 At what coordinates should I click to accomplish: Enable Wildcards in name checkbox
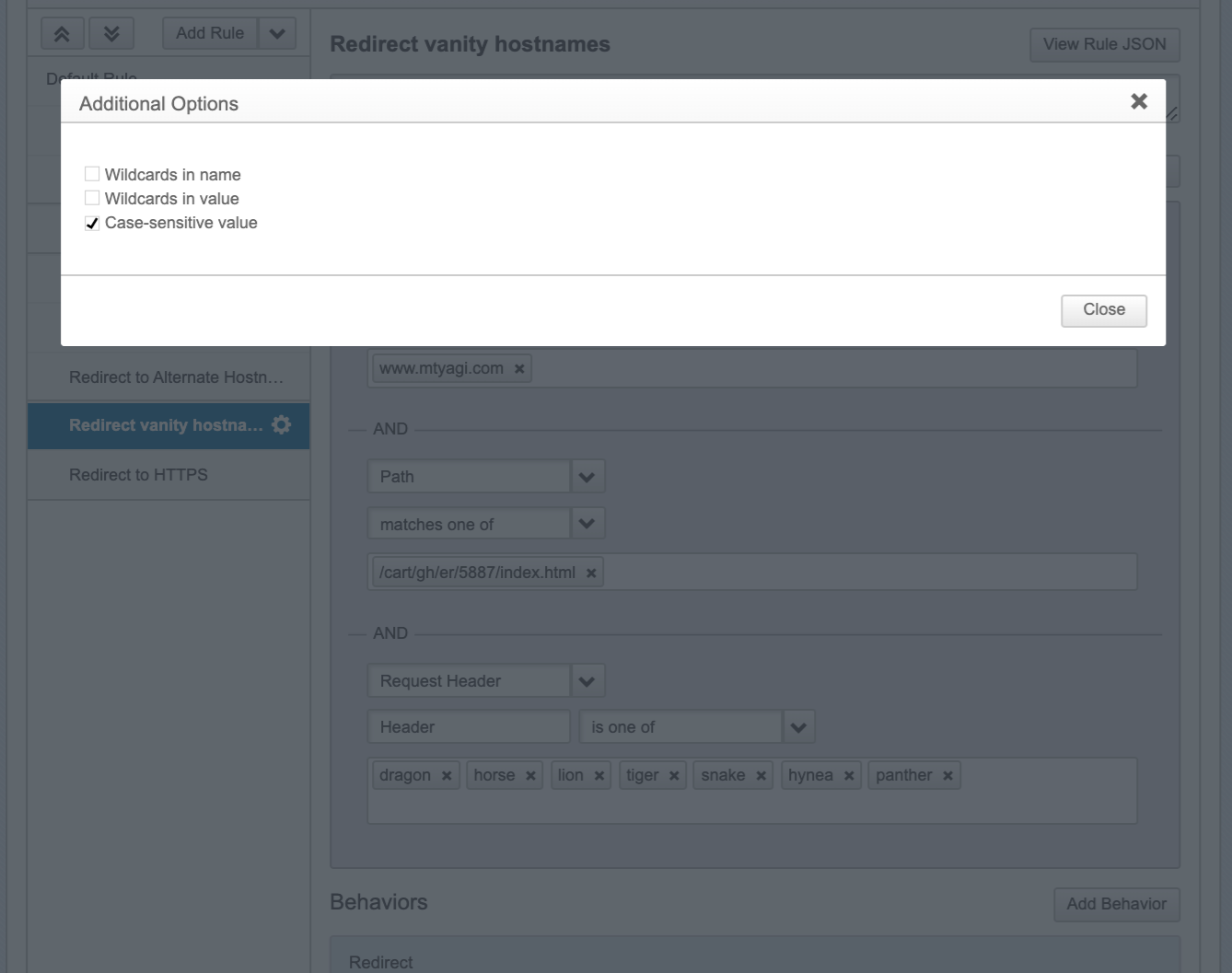pos(92,174)
